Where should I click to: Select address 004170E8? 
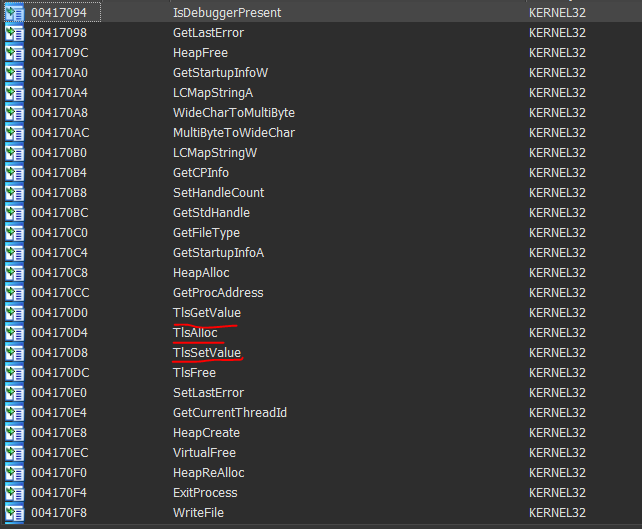59,433
